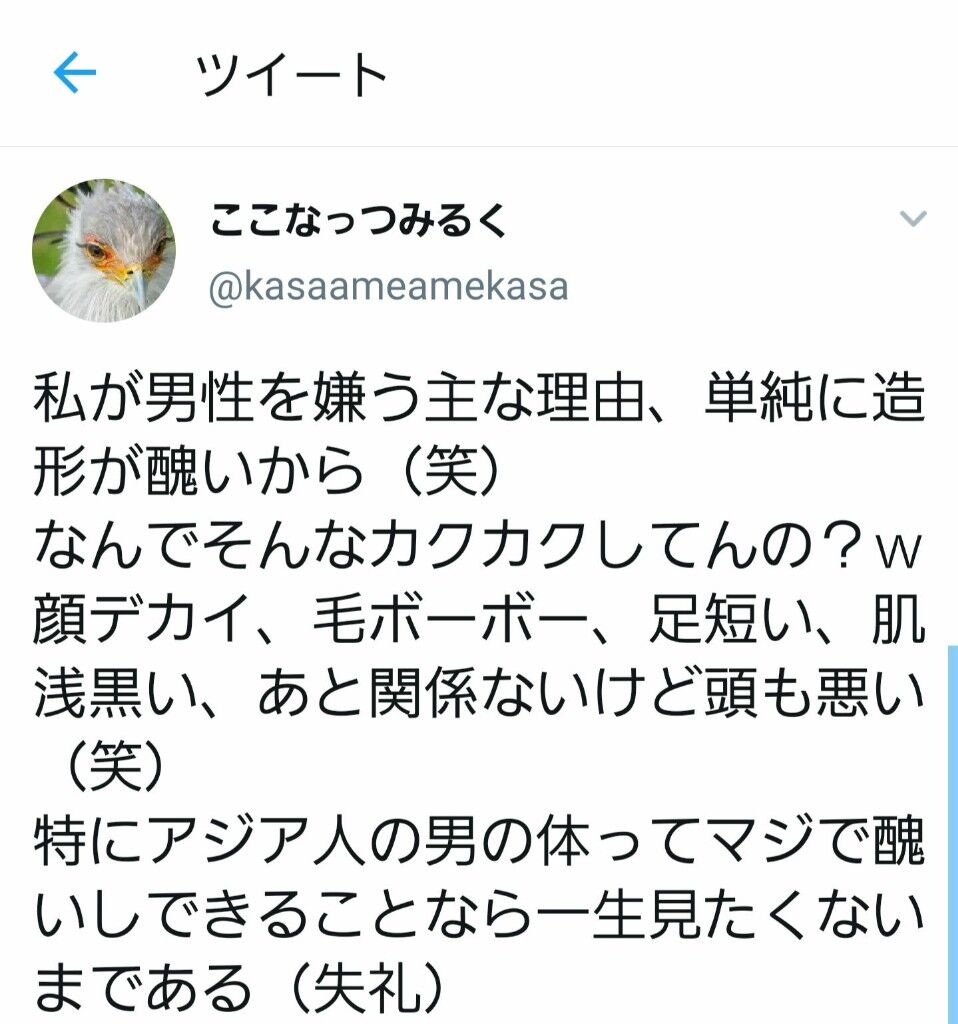Go back using the blue arrow
This screenshot has width=958, height=1024.
[x=74, y=72]
